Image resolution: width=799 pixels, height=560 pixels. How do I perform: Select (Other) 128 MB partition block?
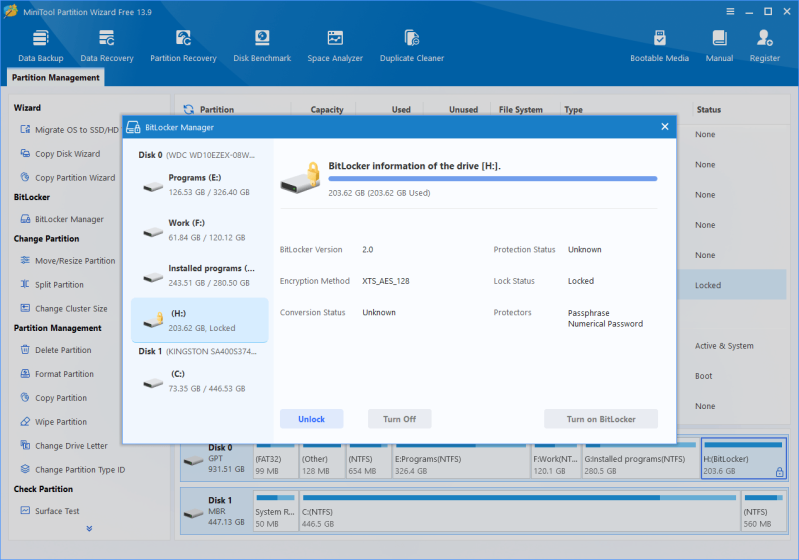click(x=322, y=460)
